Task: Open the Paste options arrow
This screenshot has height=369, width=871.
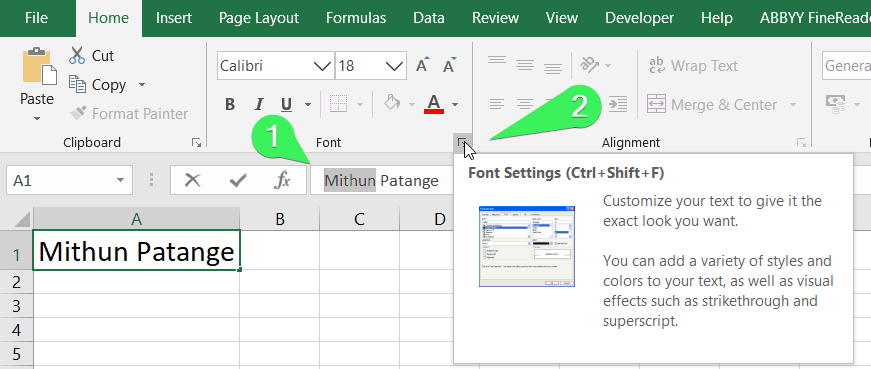Action: click(37, 118)
